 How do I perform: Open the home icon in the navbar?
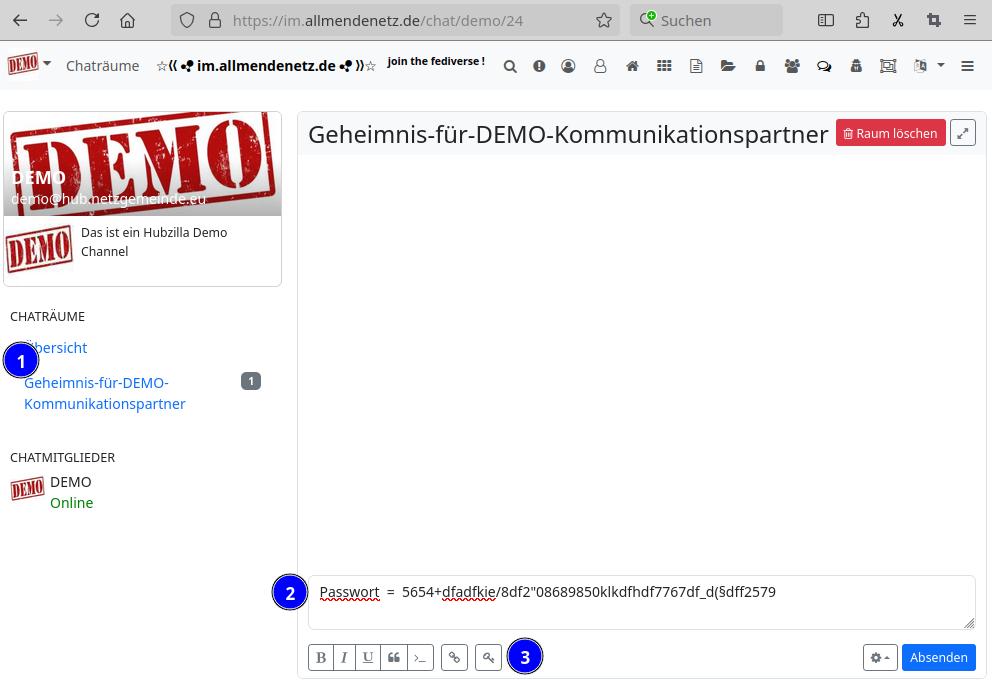[x=632, y=66]
